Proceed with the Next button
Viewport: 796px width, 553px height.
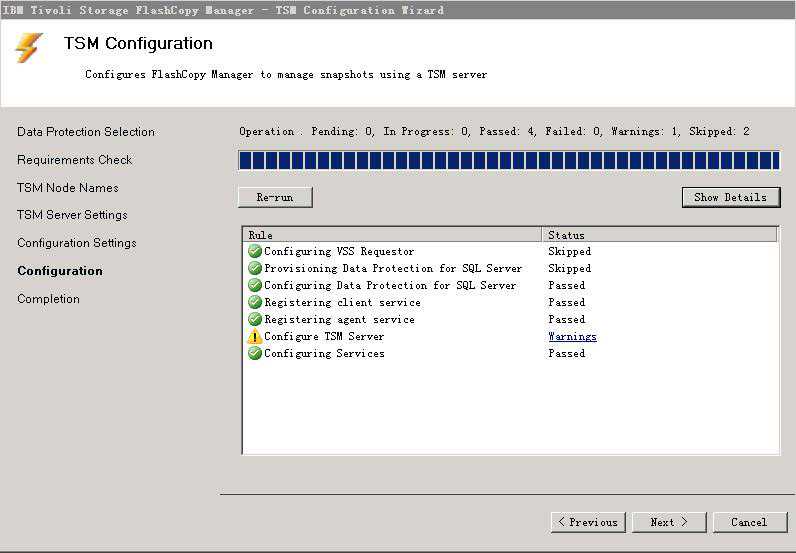pos(668,522)
